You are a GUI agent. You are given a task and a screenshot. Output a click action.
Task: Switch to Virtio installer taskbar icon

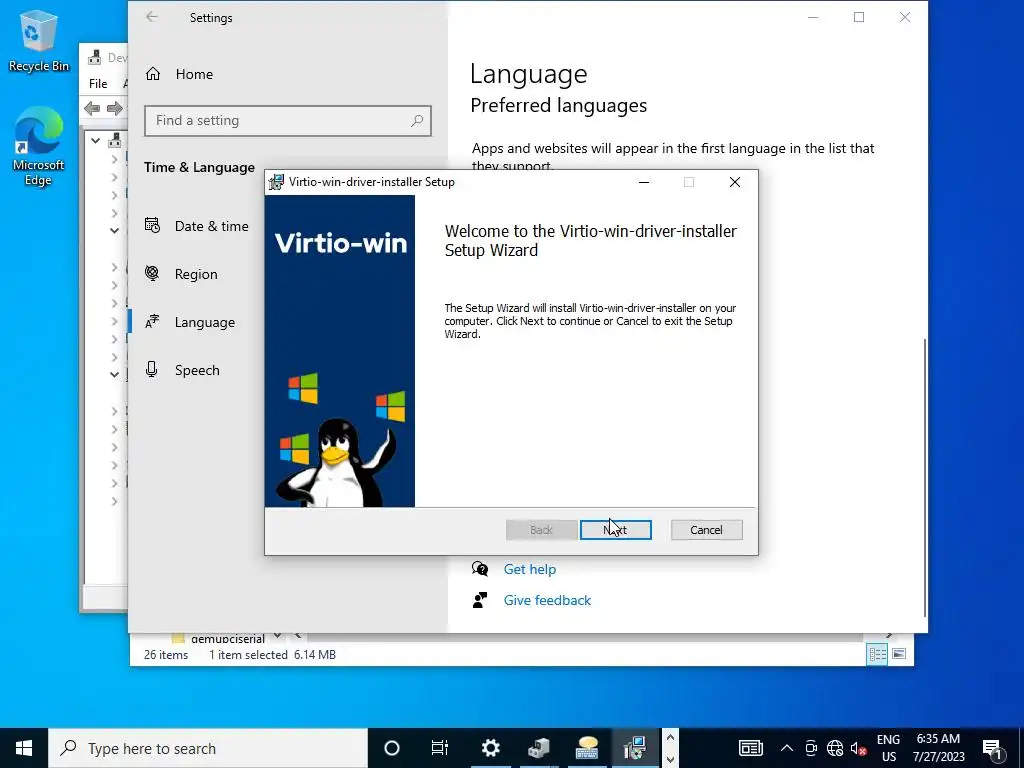634,748
